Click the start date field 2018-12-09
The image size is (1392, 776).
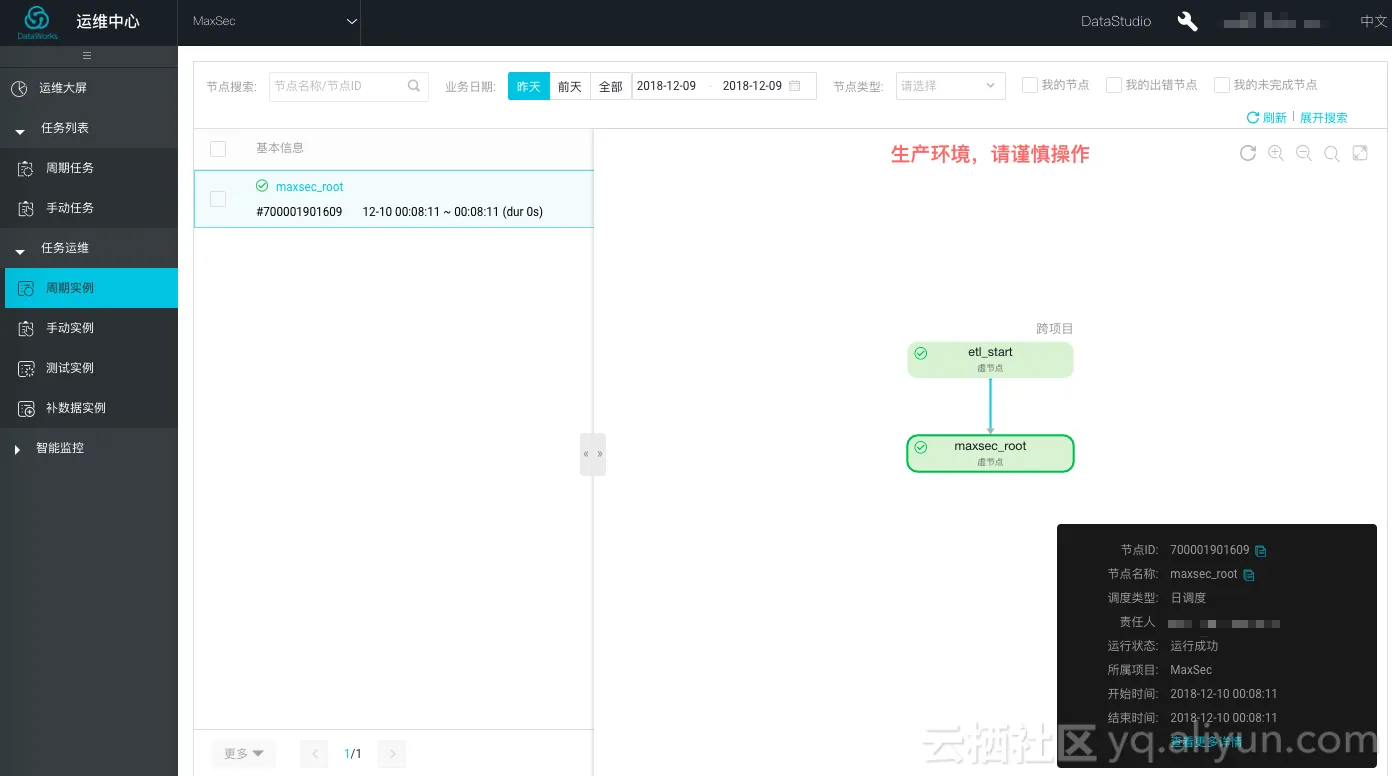(x=667, y=86)
